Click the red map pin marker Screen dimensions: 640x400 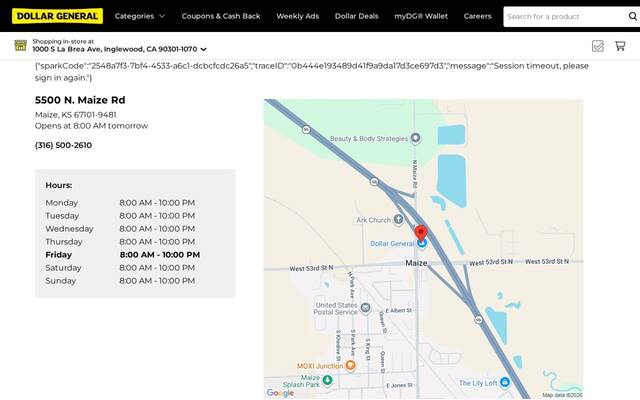click(421, 233)
